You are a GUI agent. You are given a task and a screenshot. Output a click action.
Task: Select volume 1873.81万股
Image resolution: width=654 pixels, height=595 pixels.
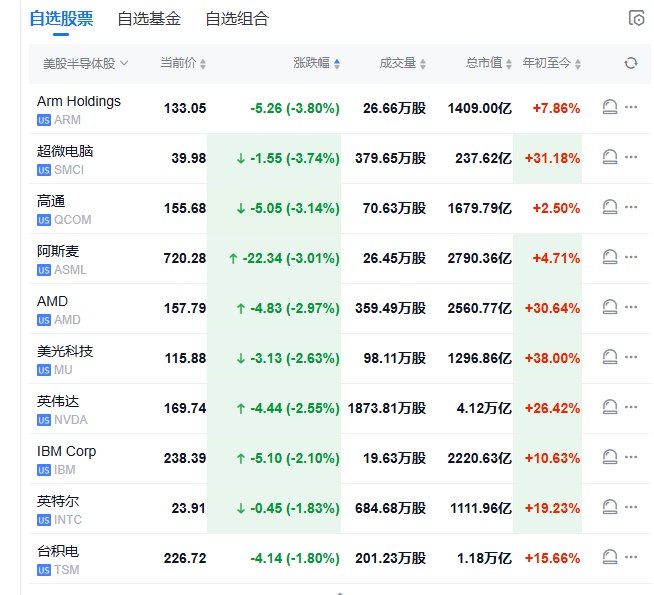pyautogui.click(x=387, y=408)
